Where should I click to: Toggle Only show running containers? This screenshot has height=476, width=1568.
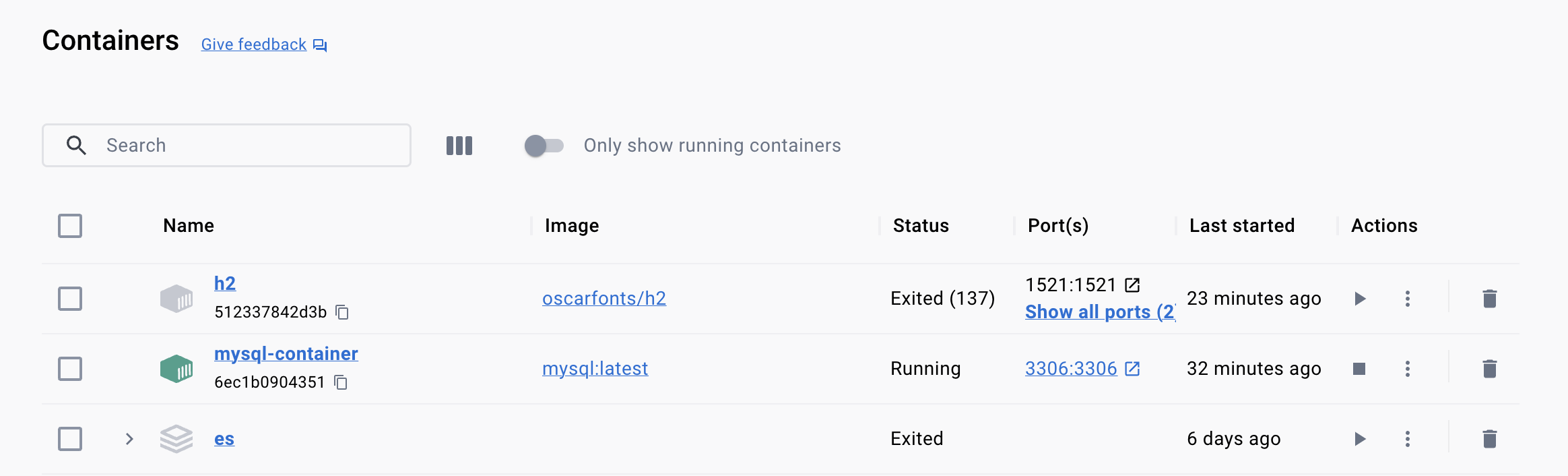click(544, 146)
